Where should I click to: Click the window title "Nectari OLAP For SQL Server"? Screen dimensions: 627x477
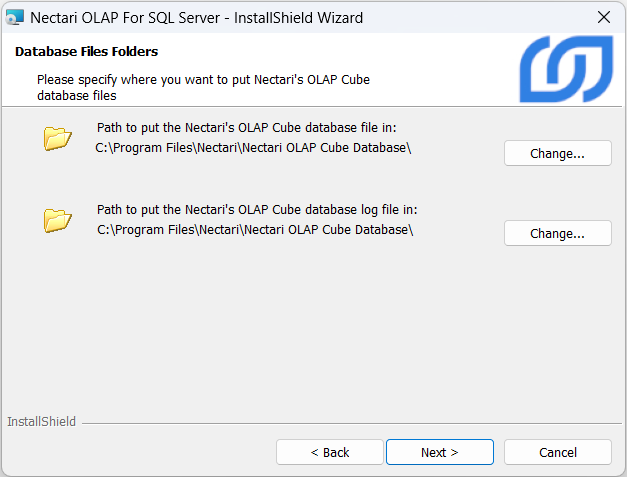[x=197, y=18]
